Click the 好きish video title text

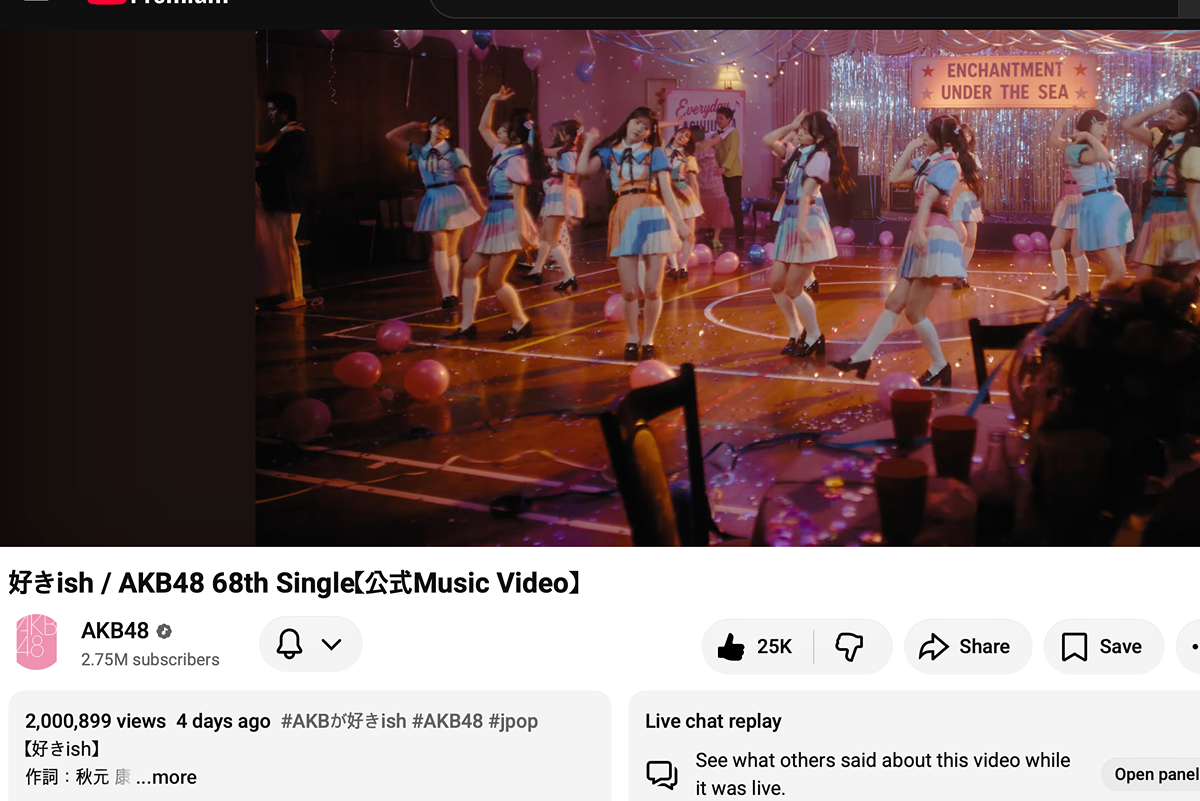tap(295, 583)
